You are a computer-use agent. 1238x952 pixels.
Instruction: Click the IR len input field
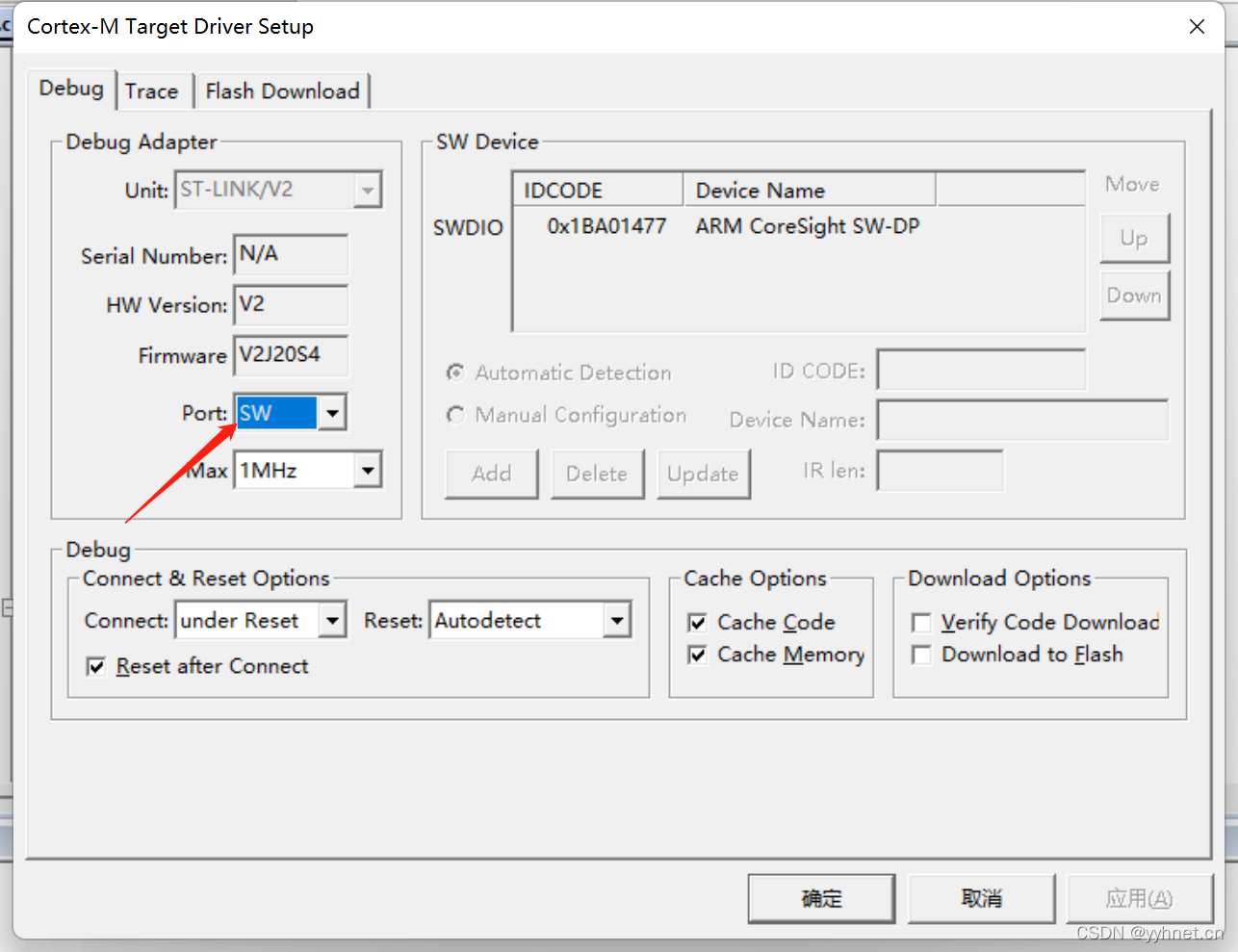[x=940, y=471]
